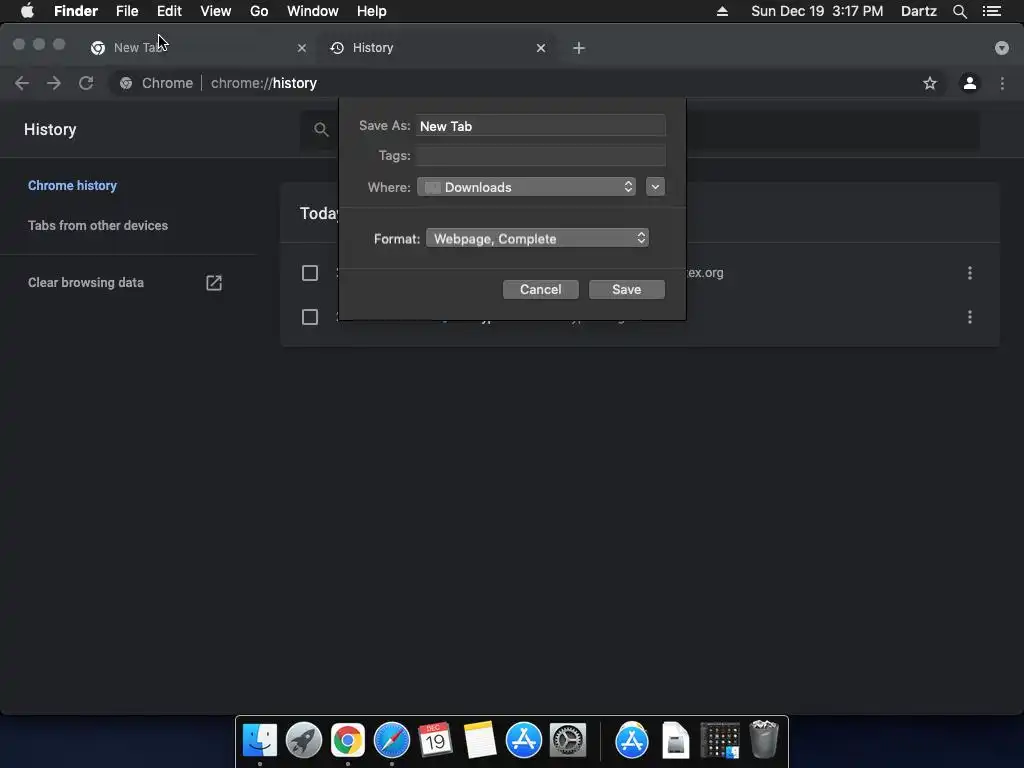
Task: Open the Edit menu
Action: (x=169, y=11)
